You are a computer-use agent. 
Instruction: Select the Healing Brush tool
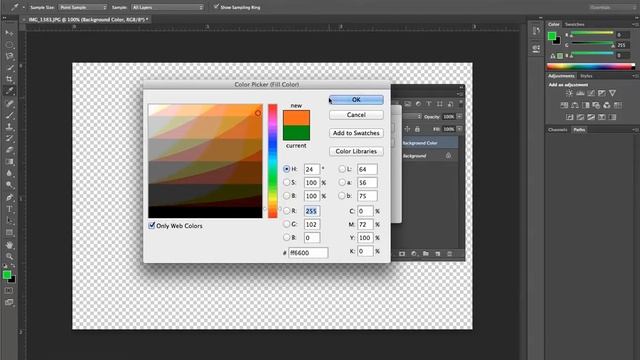pyautogui.click(x=9, y=103)
